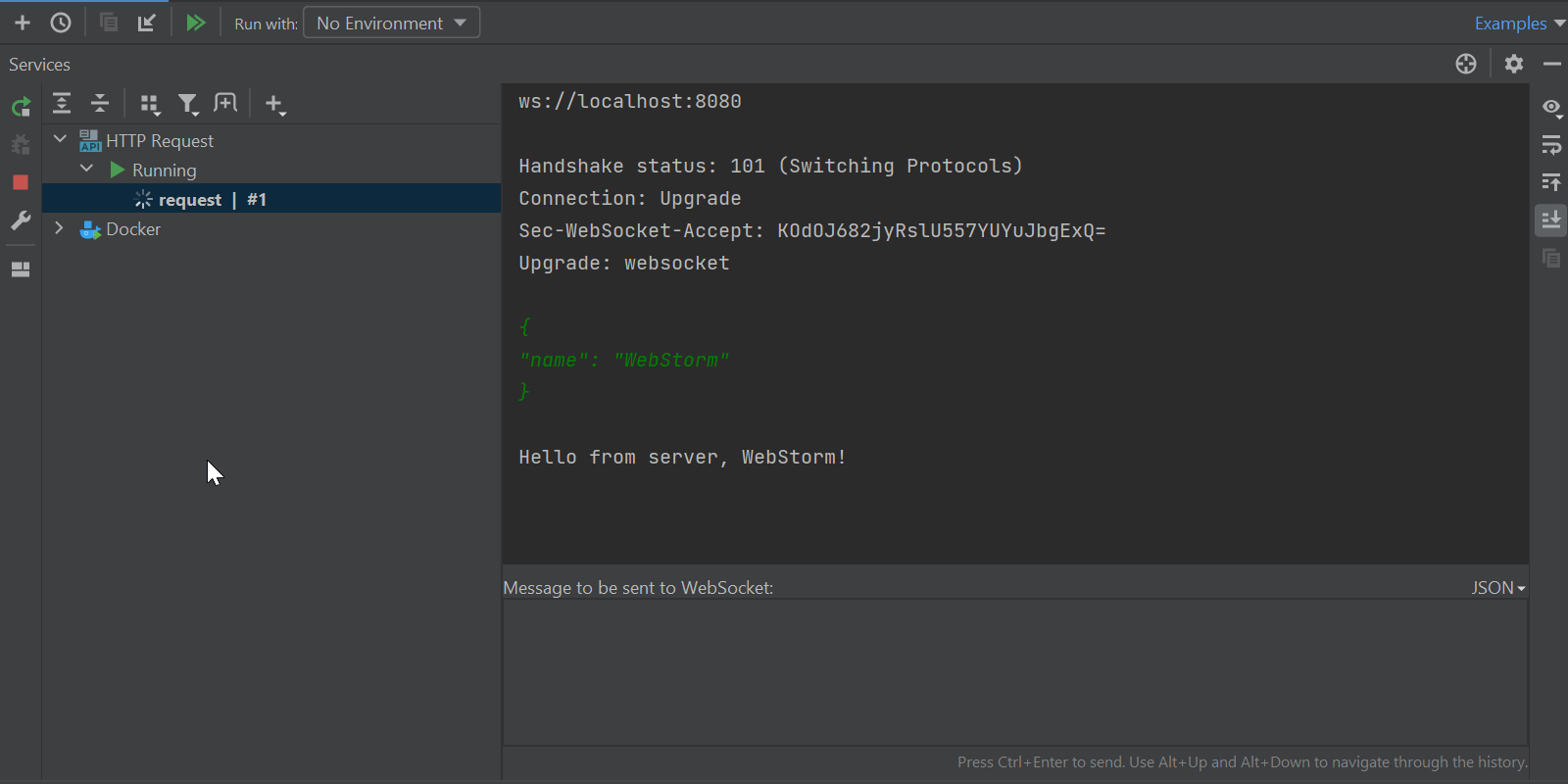Toggle scroll to the end
The height and width of the screenshot is (784, 1568).
tap(1551, 220)
